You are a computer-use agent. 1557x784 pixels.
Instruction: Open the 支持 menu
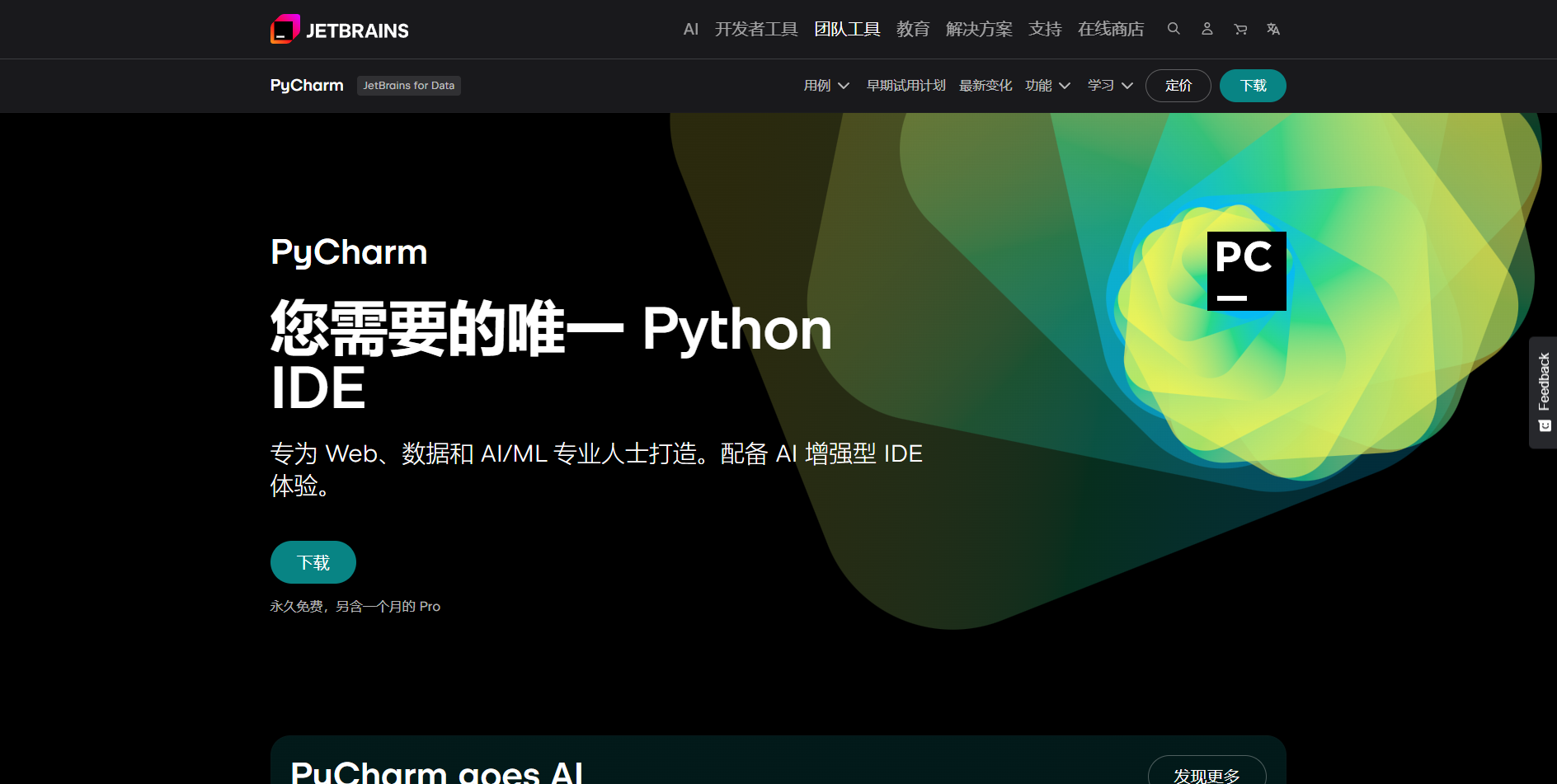point(1045,29)
